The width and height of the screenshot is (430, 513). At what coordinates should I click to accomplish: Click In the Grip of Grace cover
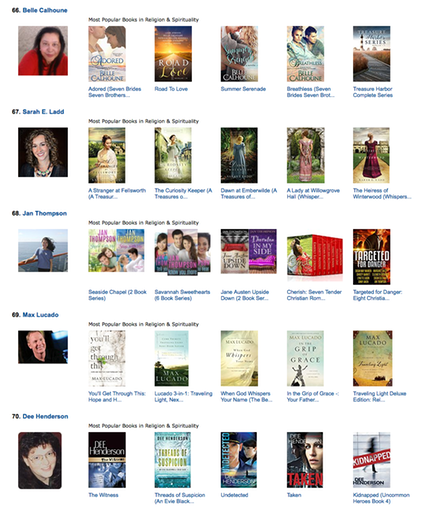pyautogui.click(x=305, y=358)
